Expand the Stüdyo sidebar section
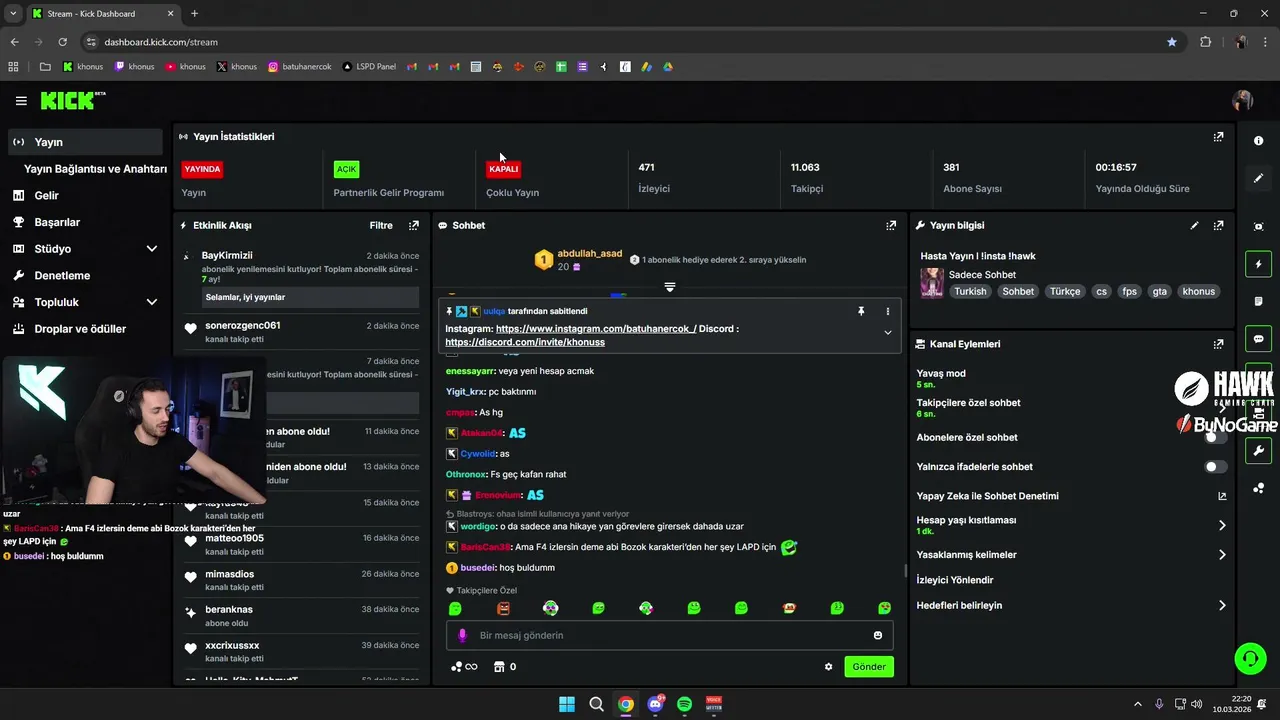1280x720 pixels. click(x=152, y=249)
